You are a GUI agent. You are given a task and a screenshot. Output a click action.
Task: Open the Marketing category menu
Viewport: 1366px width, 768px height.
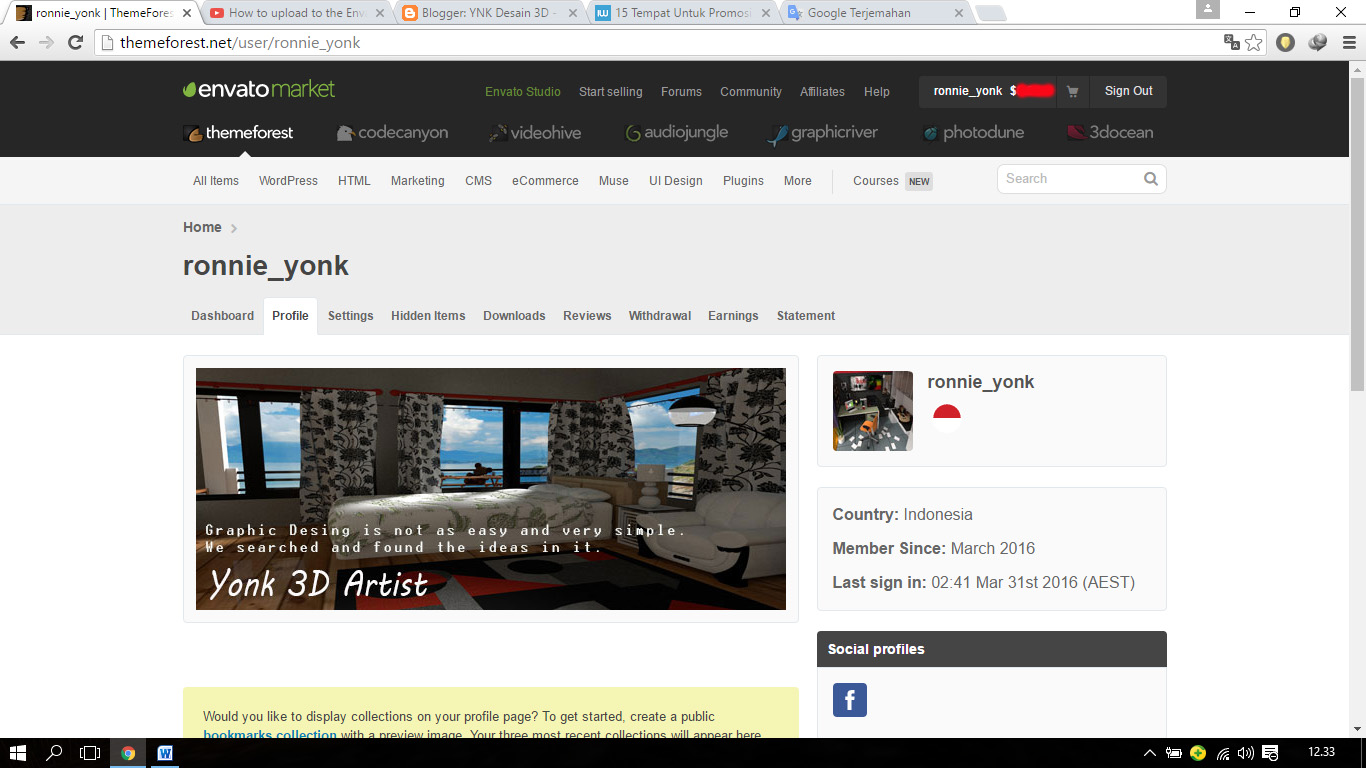coord(417,181)
